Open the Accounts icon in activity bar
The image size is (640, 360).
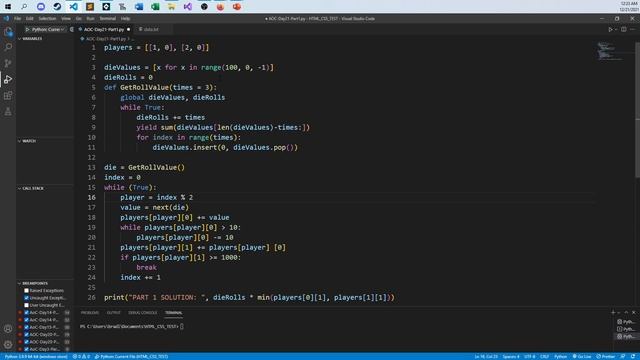(x=8, y=329)
